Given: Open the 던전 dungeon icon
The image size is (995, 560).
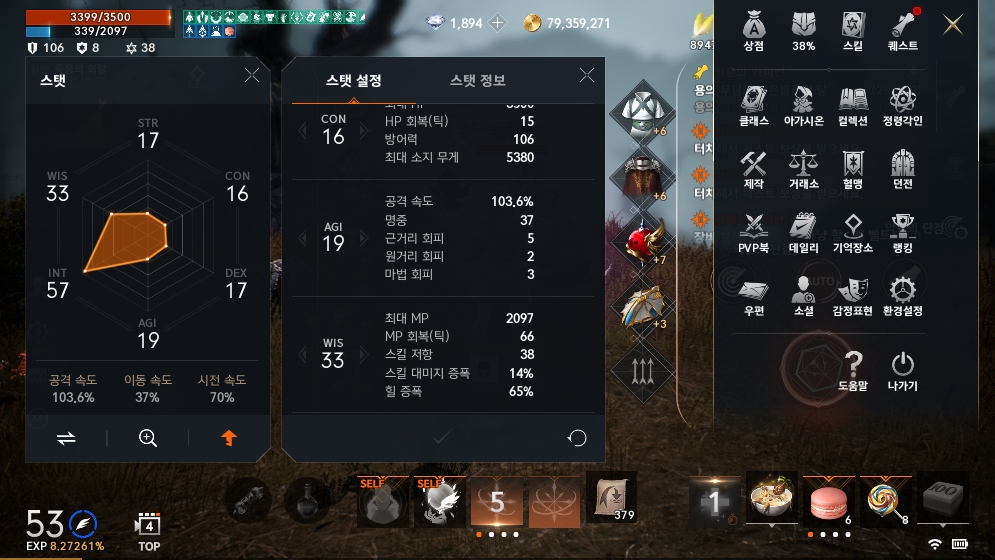Looking at the screenshot, I should 902,170.
